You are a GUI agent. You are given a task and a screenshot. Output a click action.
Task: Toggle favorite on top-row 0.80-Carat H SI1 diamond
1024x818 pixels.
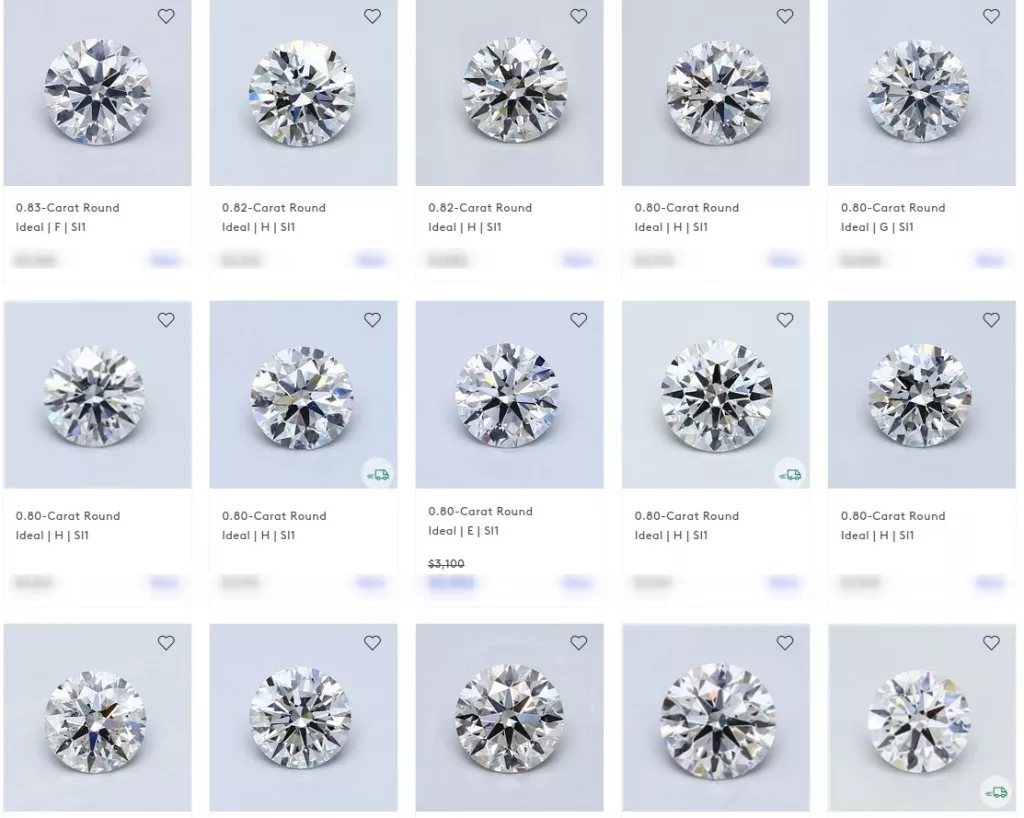click(784, 16)
